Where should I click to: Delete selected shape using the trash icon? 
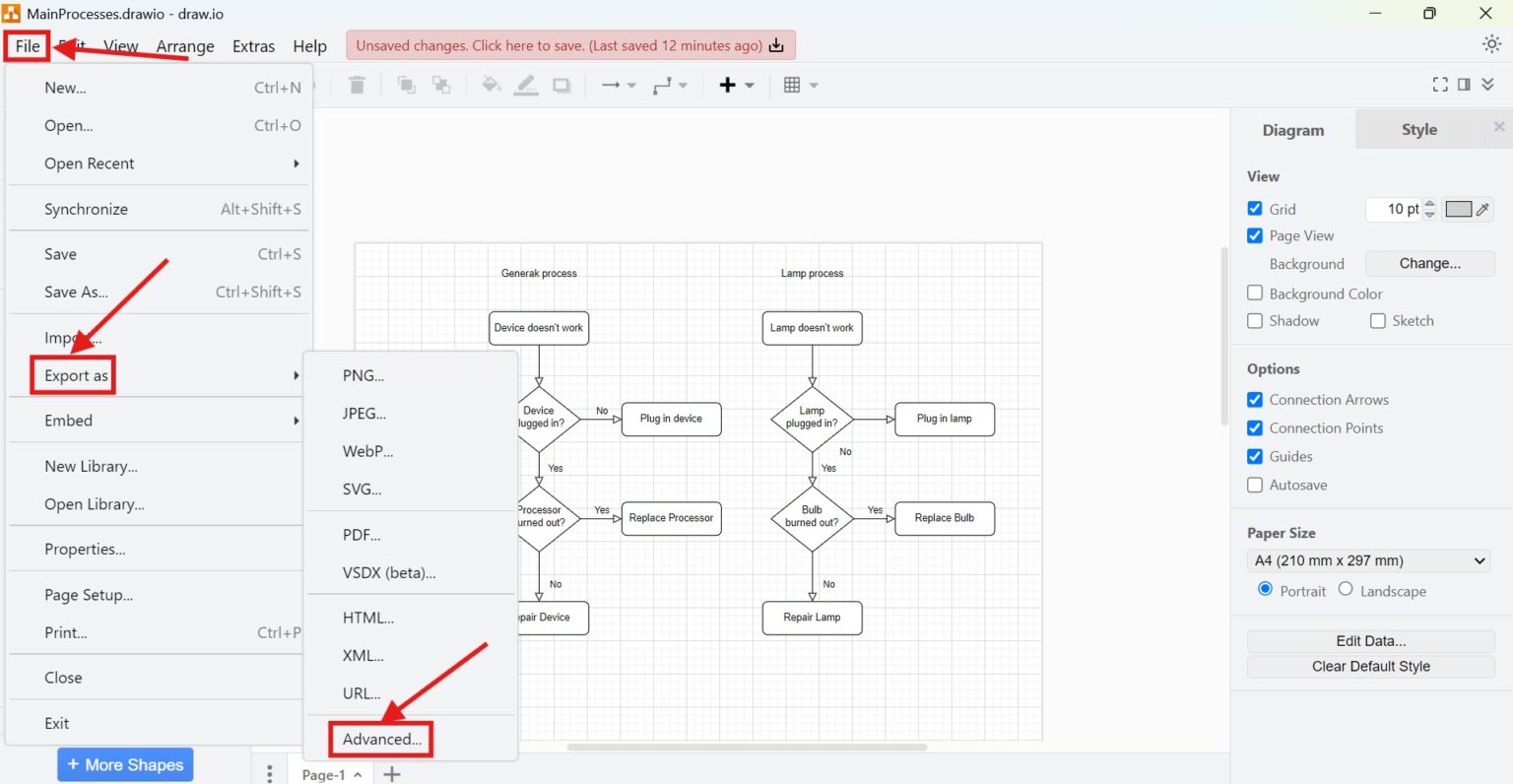pos(357,85)
